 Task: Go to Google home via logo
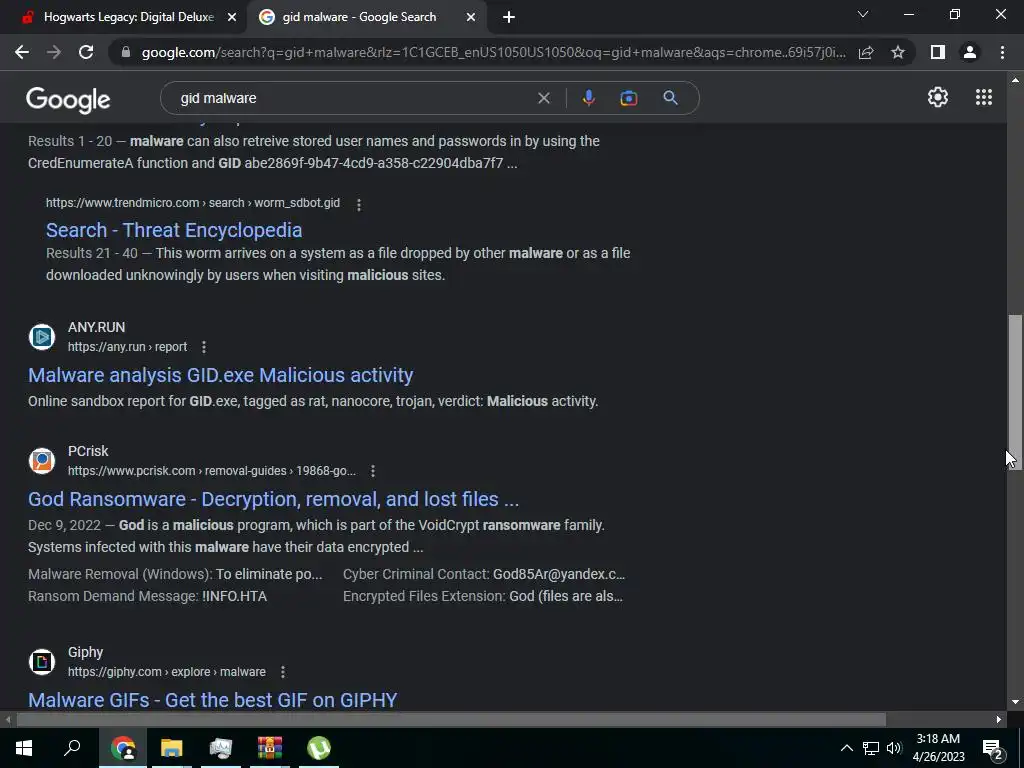68,99
